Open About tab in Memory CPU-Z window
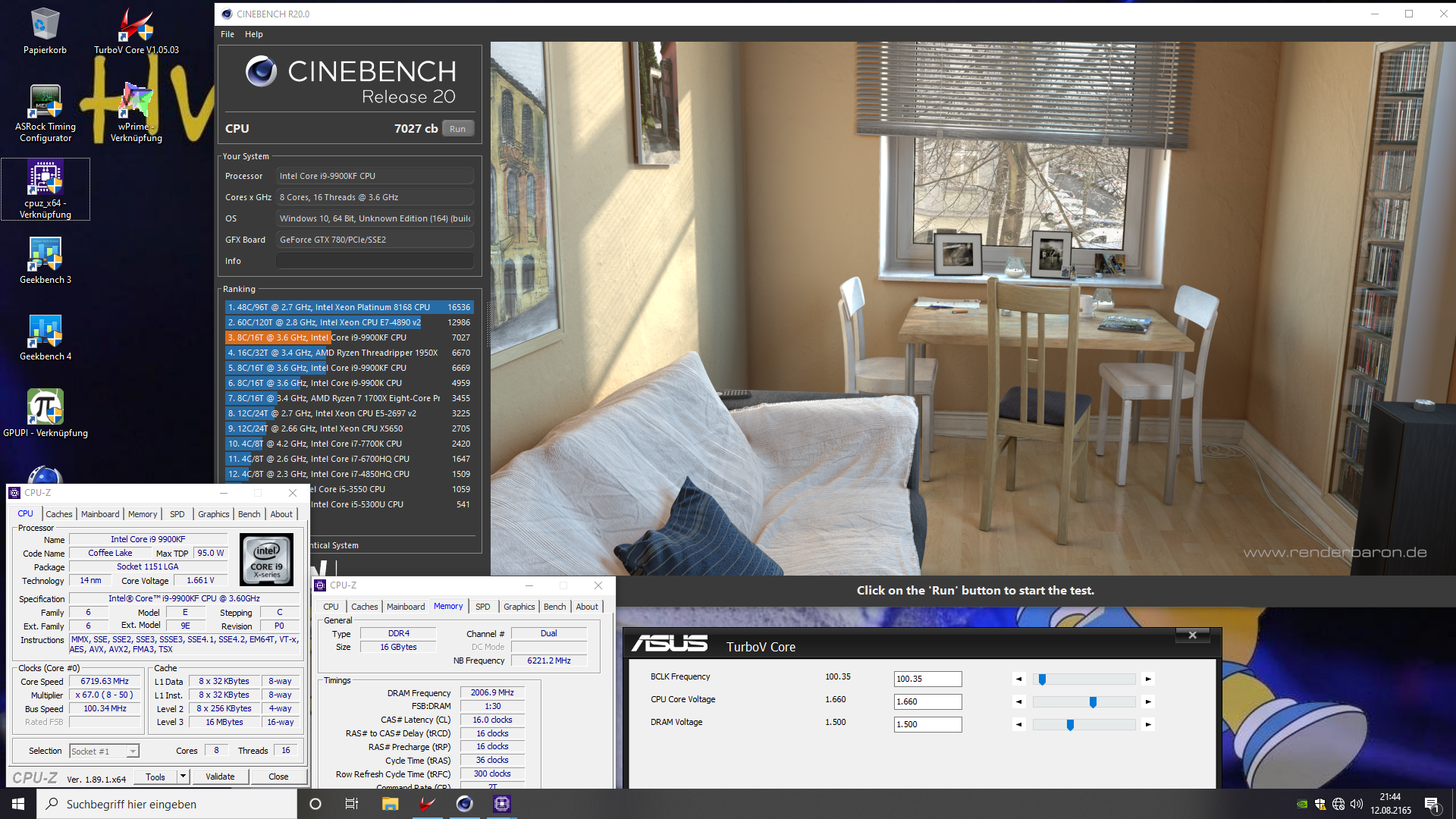This screenshot has width=1456, height=819. coord(587,607)
